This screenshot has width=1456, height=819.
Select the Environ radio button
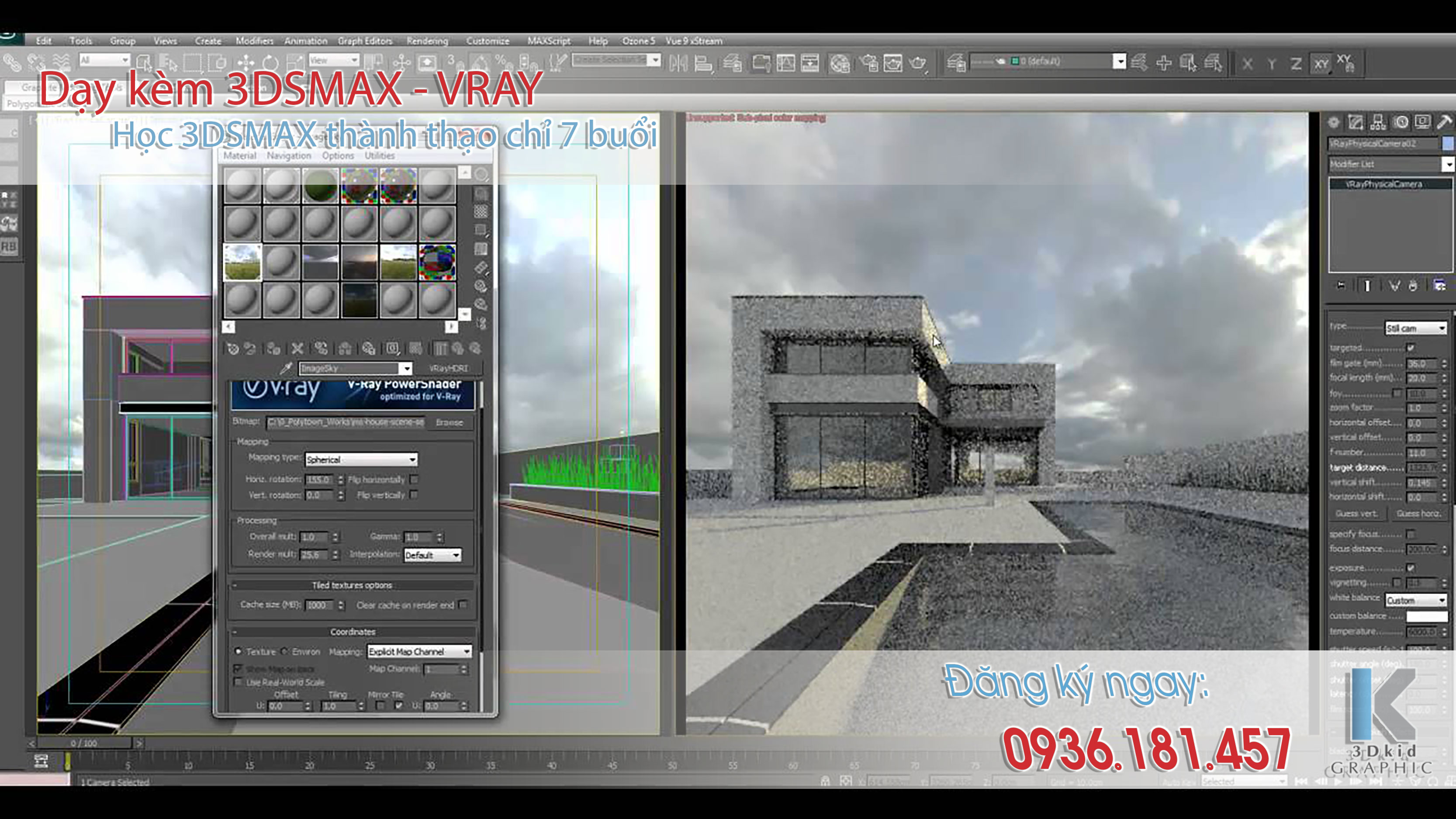[x=285, y=651]
